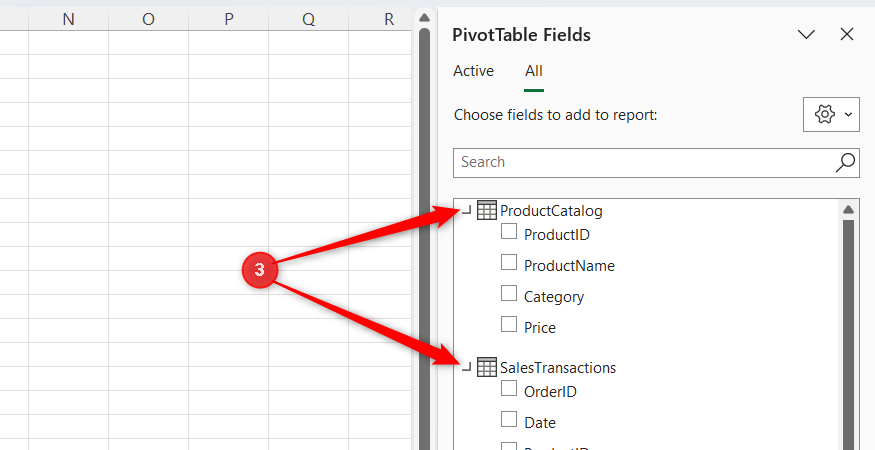Select column O header
Screen dimensions: 875x450
click(148, 20)
